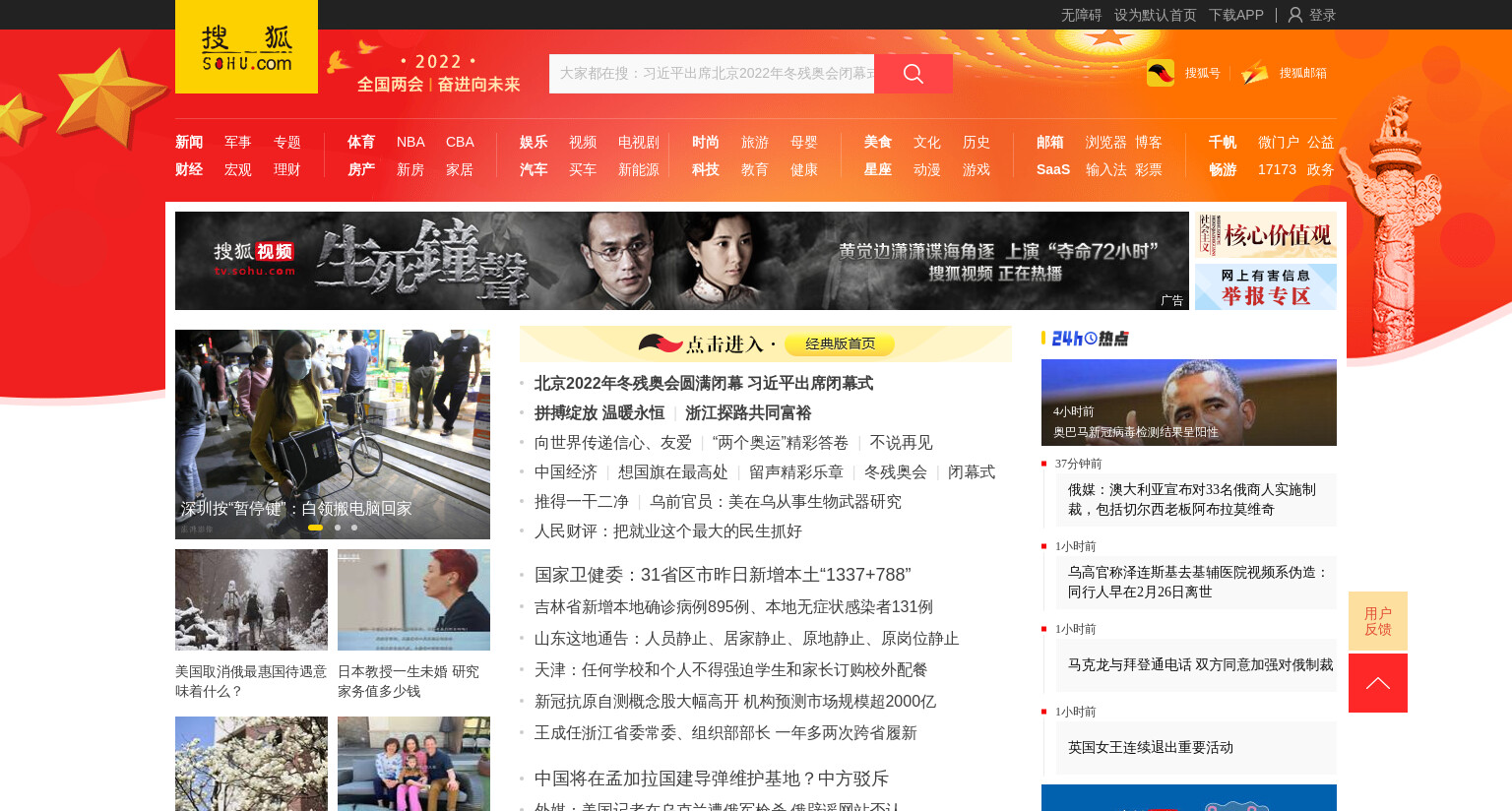Image resolution: width=1512 pixels, height=811 pixels.
Task: Click the 核心价值观 banner
Action: tap(1266, 234)
